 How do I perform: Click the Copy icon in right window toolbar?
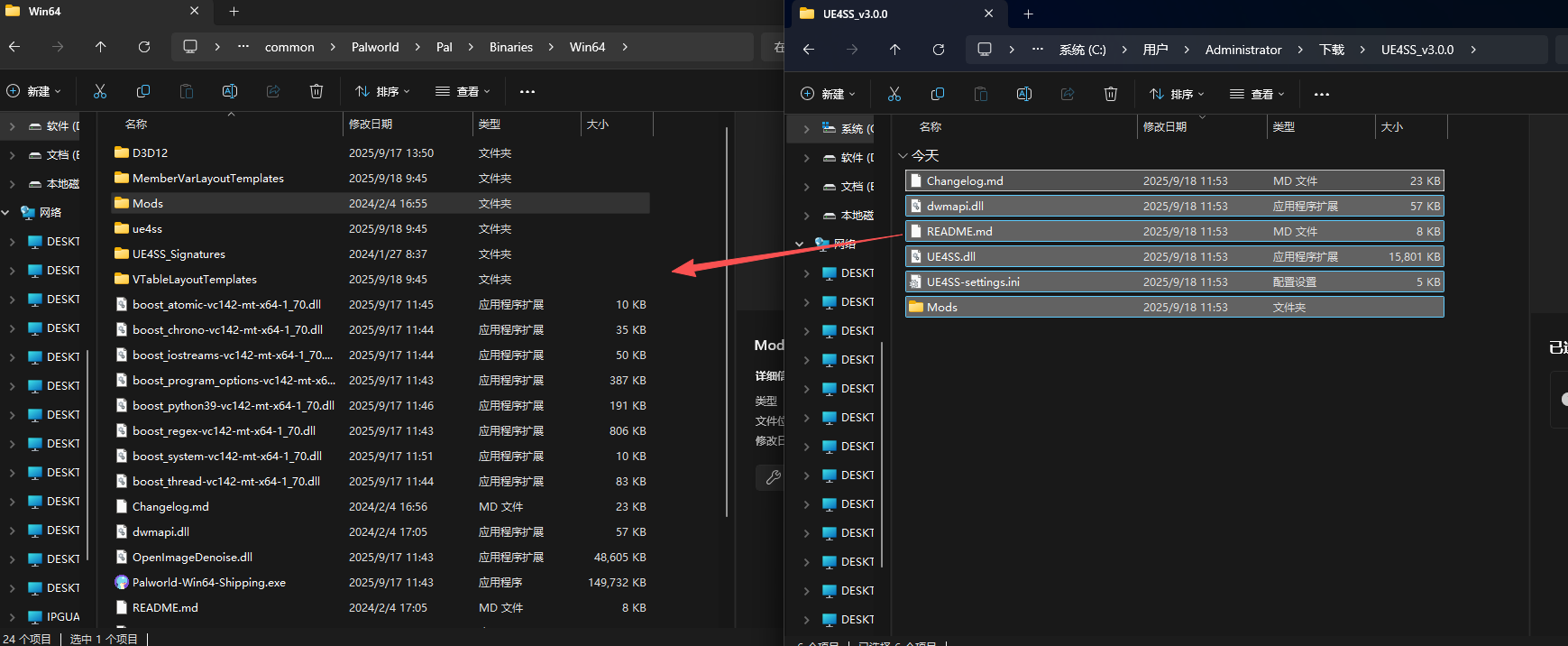[938, 94]
